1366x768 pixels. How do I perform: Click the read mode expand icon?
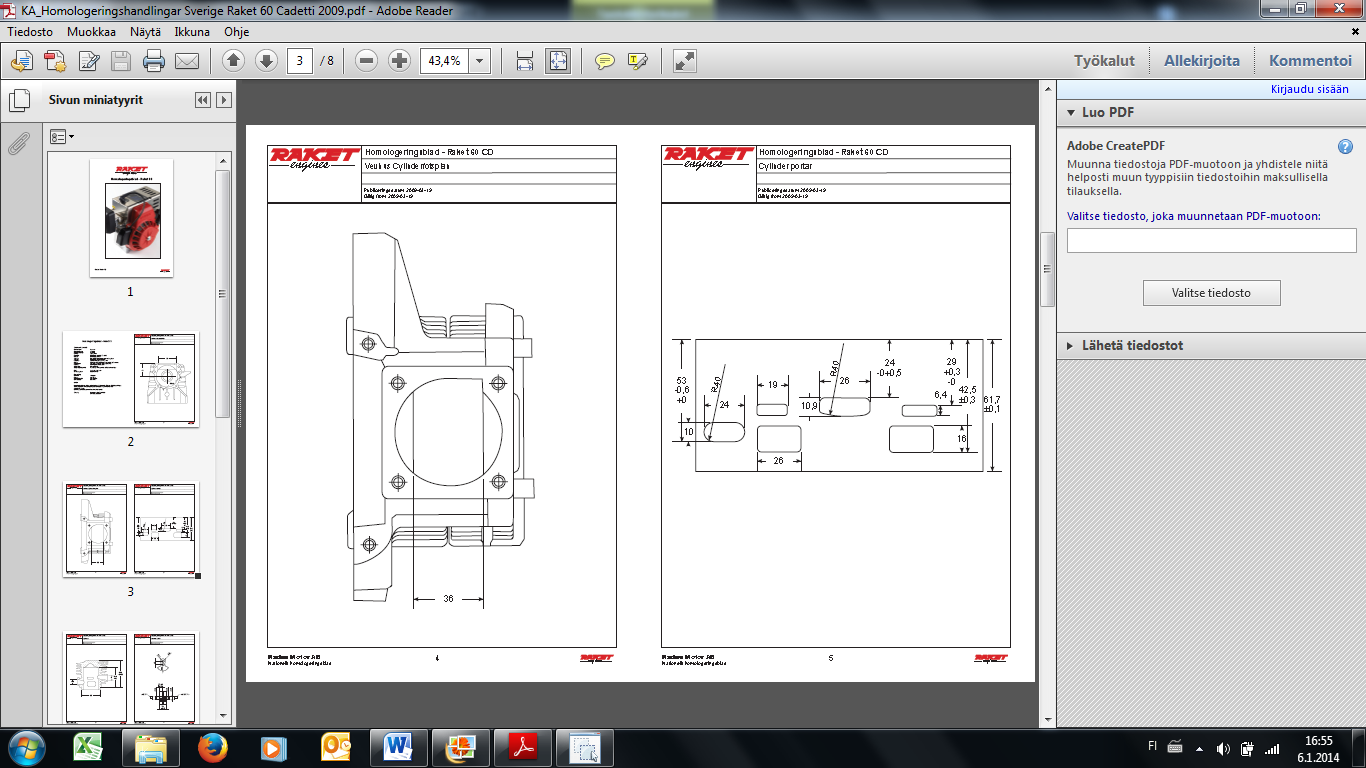coord(685,61)
